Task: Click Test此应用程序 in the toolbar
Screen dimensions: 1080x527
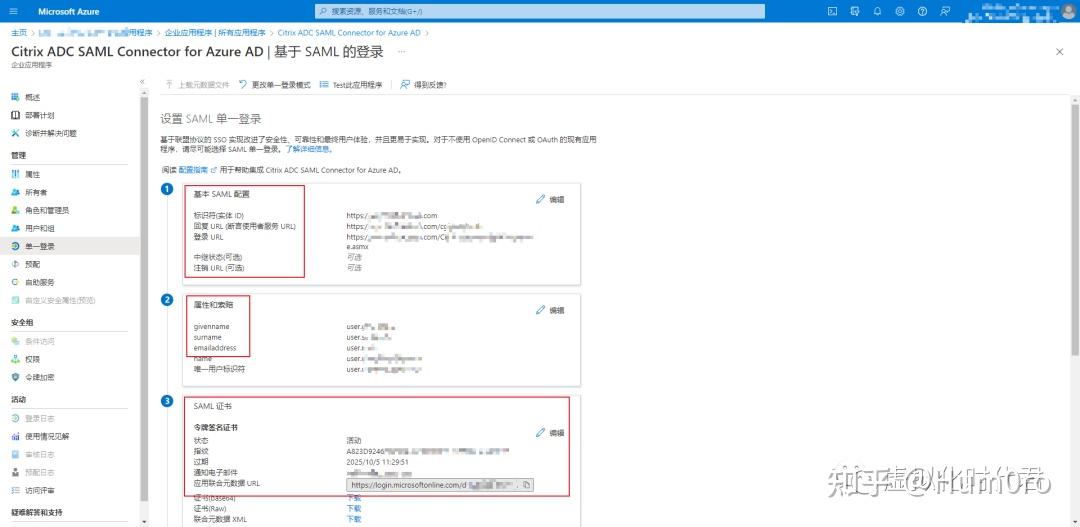Action: click(x=351, y=85)
